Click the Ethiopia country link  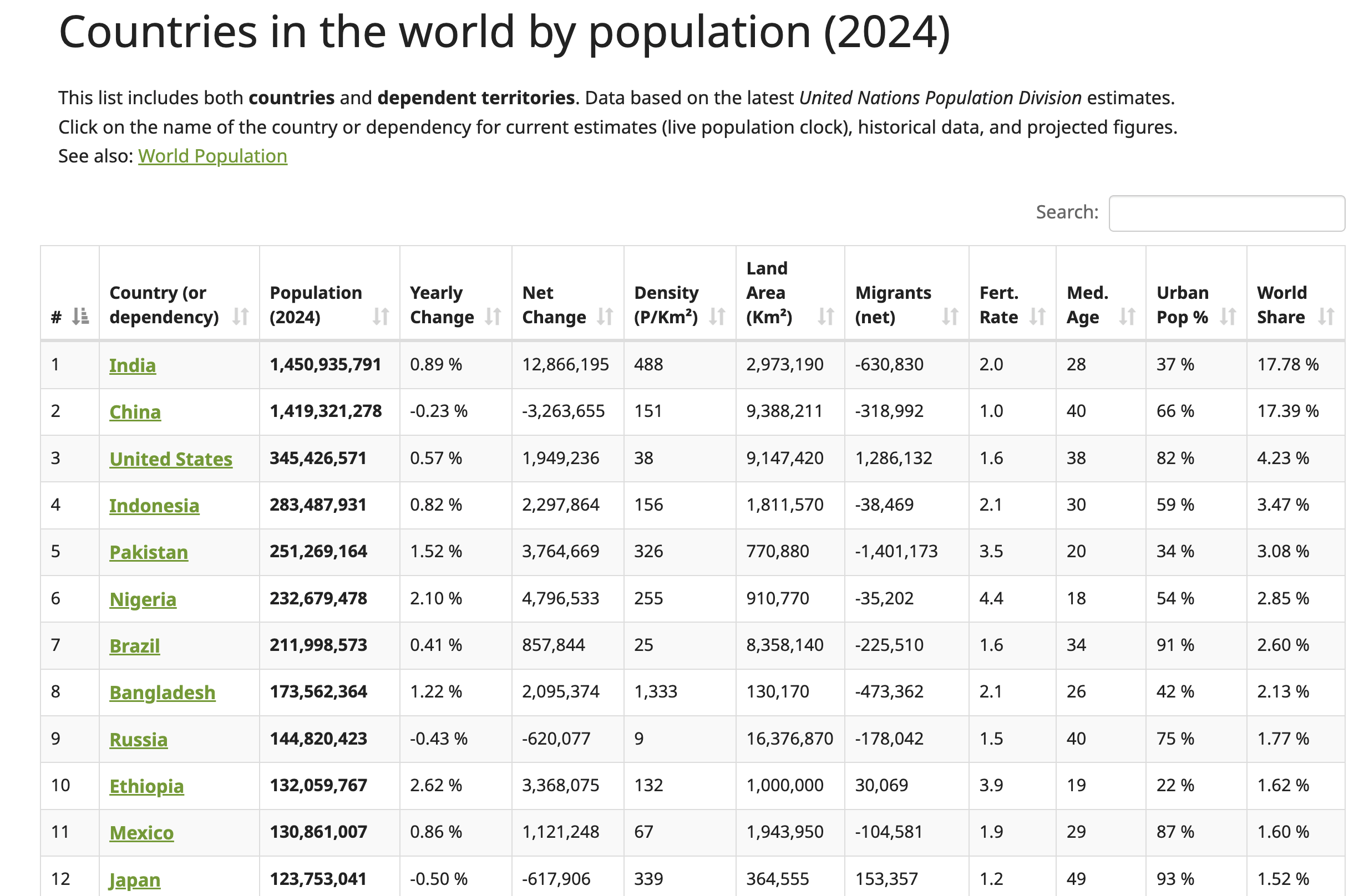[146, 786]
